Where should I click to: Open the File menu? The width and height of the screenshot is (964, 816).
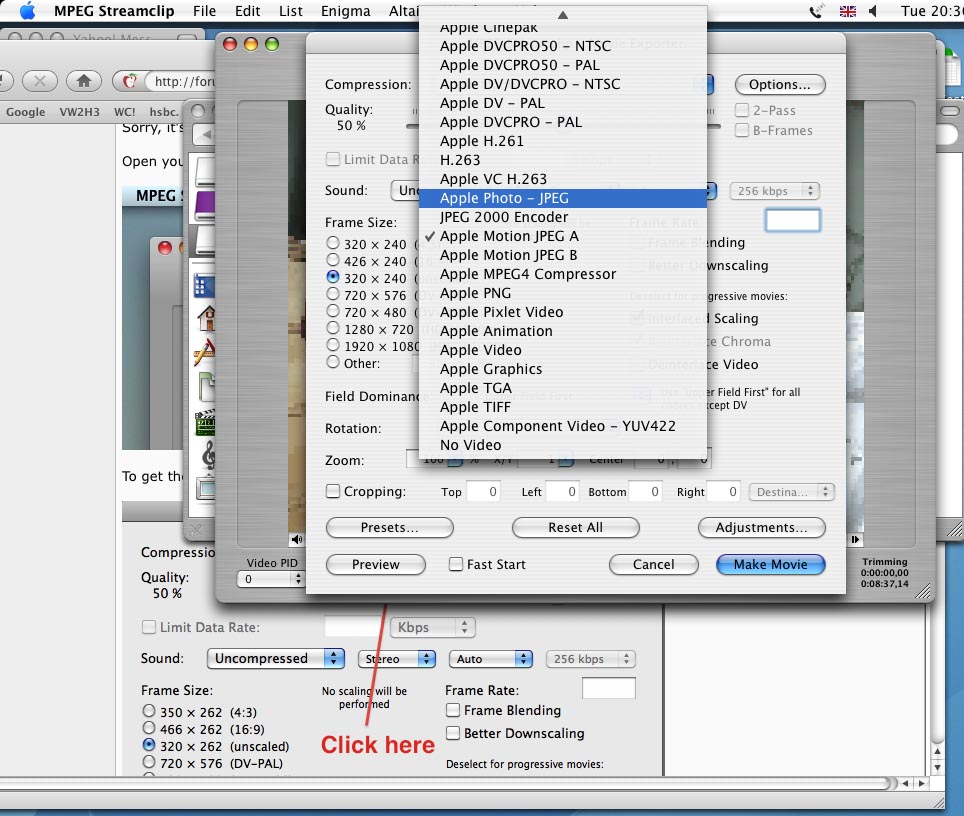click(x=204, y=11)
